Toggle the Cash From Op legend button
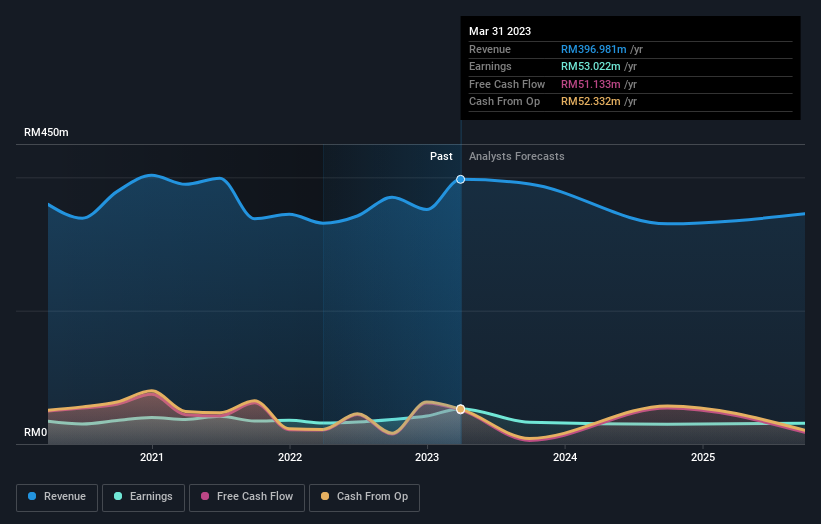821x524 pixels. click(364, 497)
